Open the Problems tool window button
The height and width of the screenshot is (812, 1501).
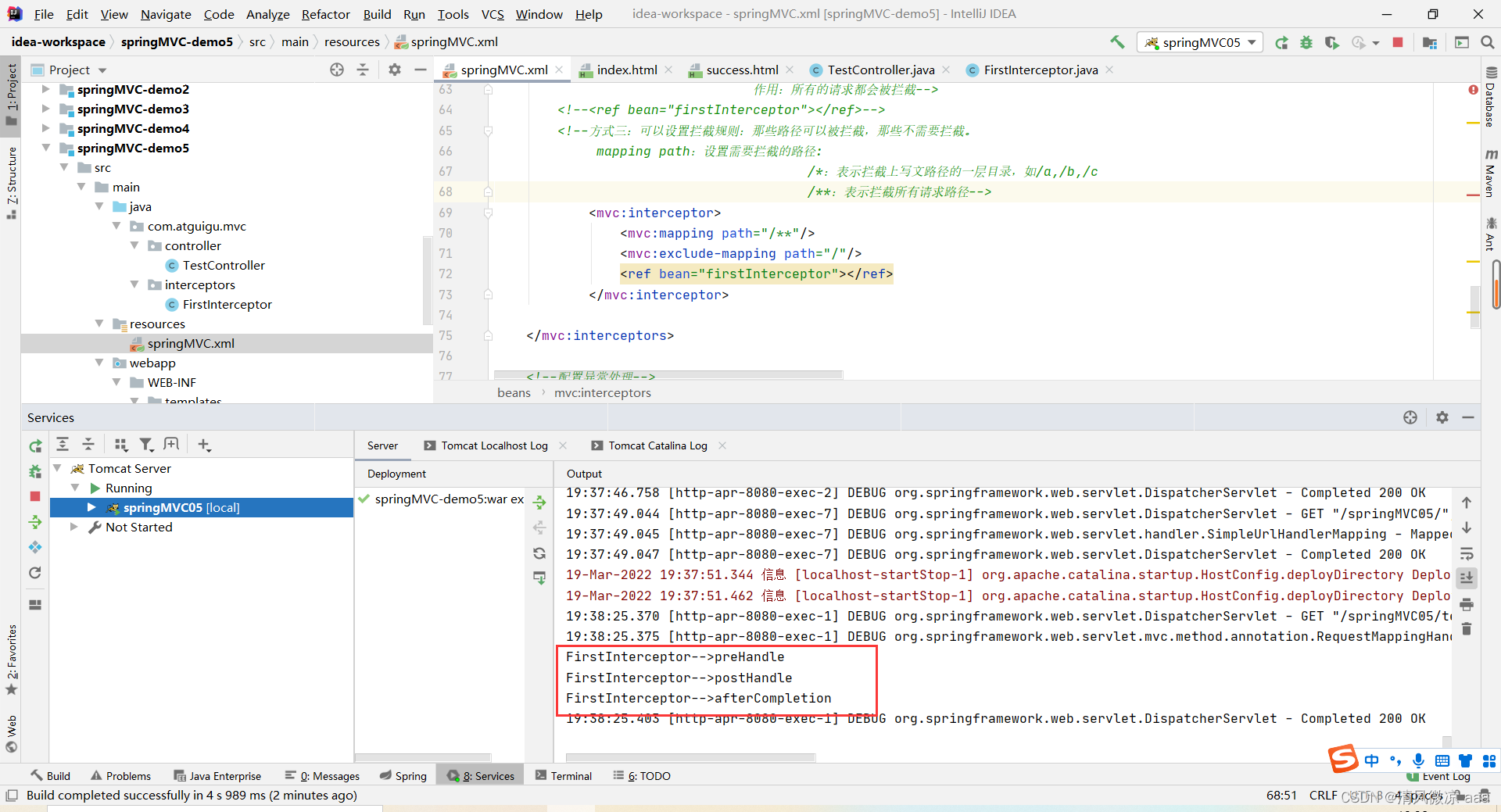point(120,775)
